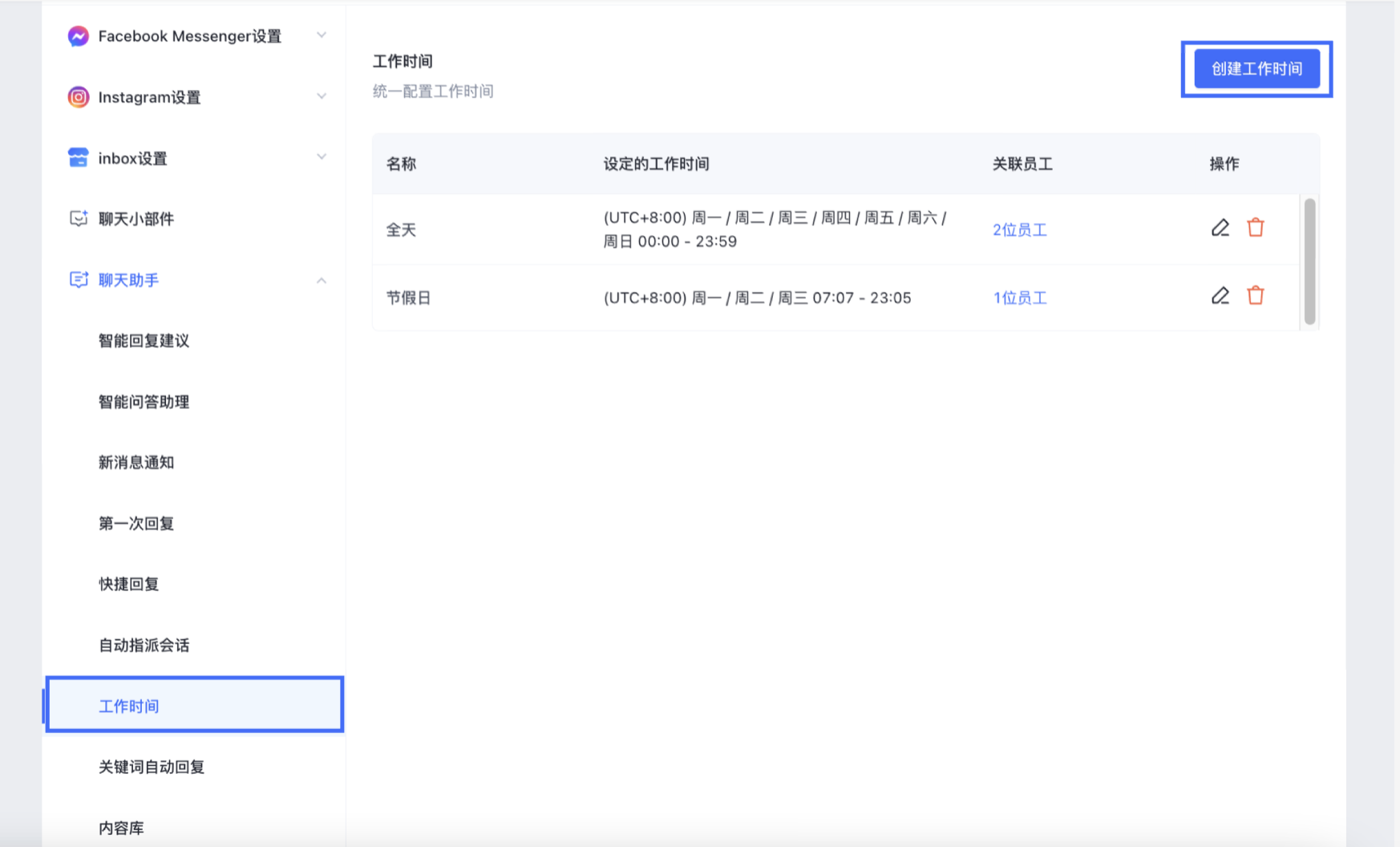Open the 内容库 menu item
Screen dimensions: 1400x847
(120, 828)
